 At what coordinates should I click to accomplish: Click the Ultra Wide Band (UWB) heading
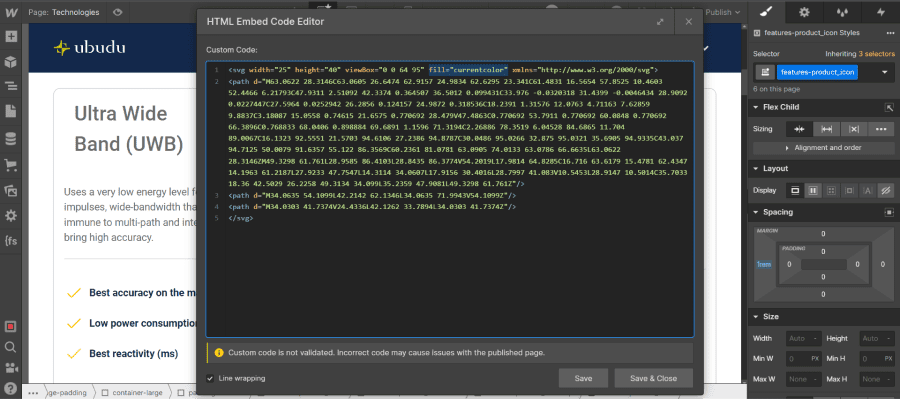click(x=129, y=130)
